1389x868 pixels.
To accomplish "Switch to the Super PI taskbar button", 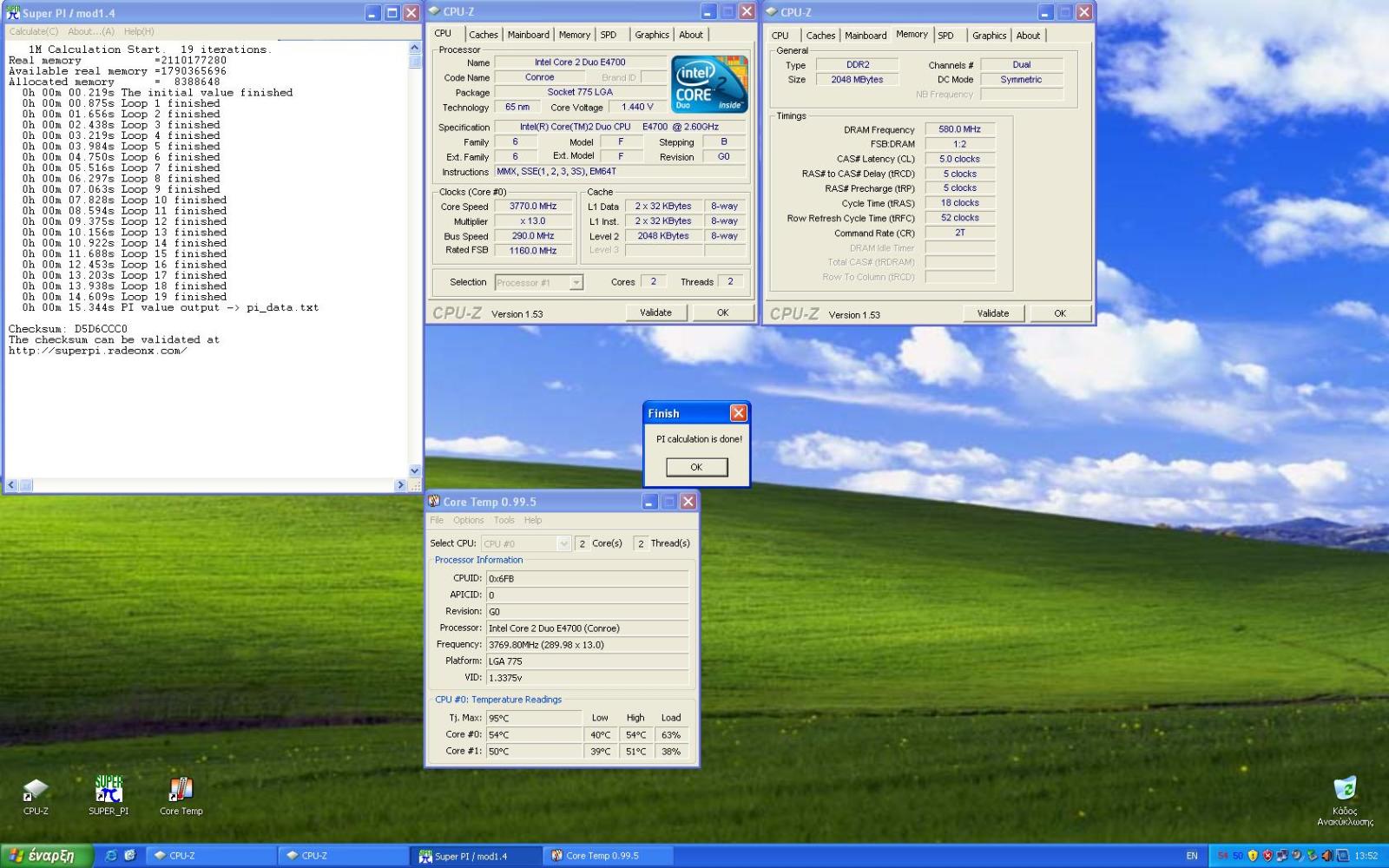I will click(476, 856).
